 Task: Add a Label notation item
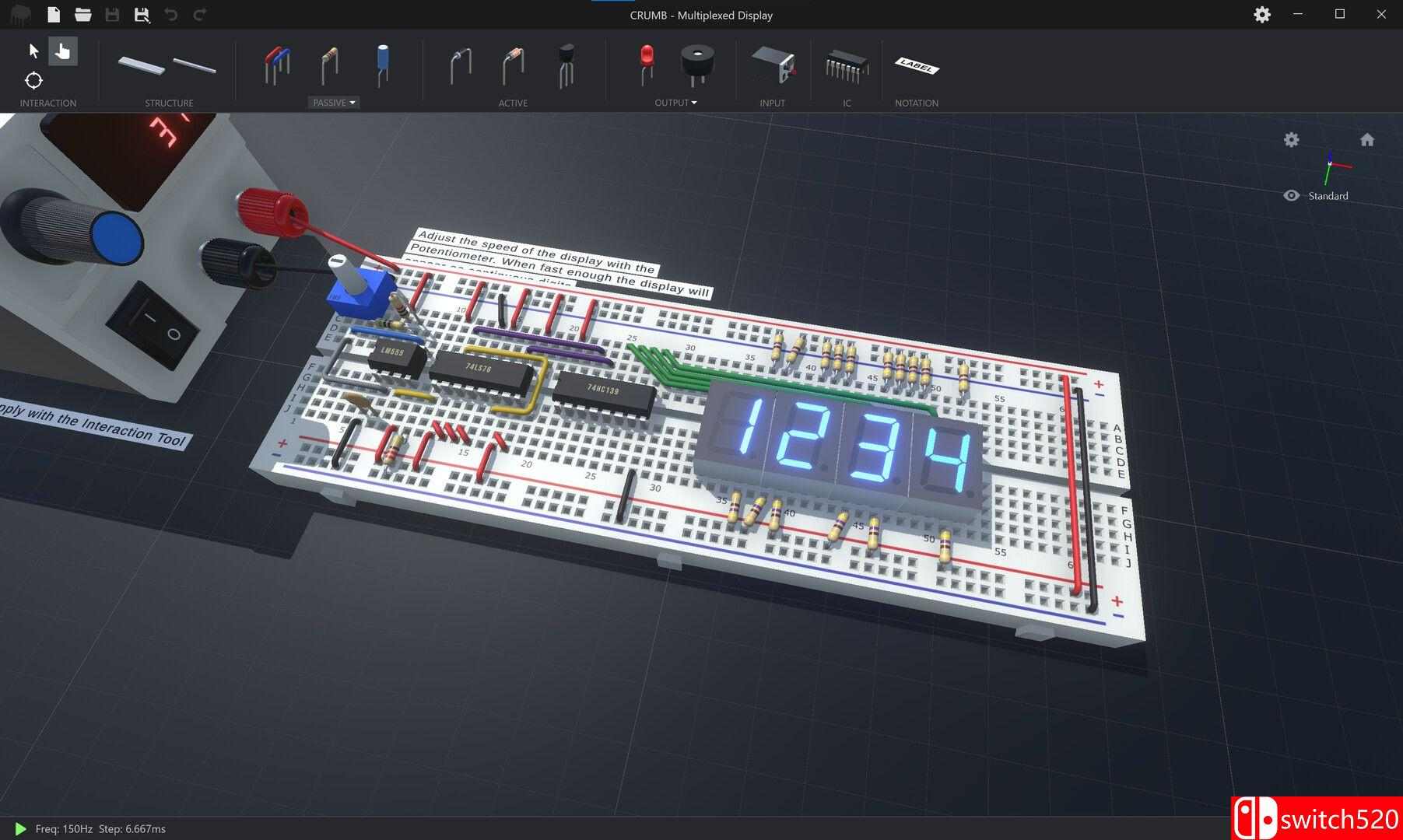(x=917, y=67)
